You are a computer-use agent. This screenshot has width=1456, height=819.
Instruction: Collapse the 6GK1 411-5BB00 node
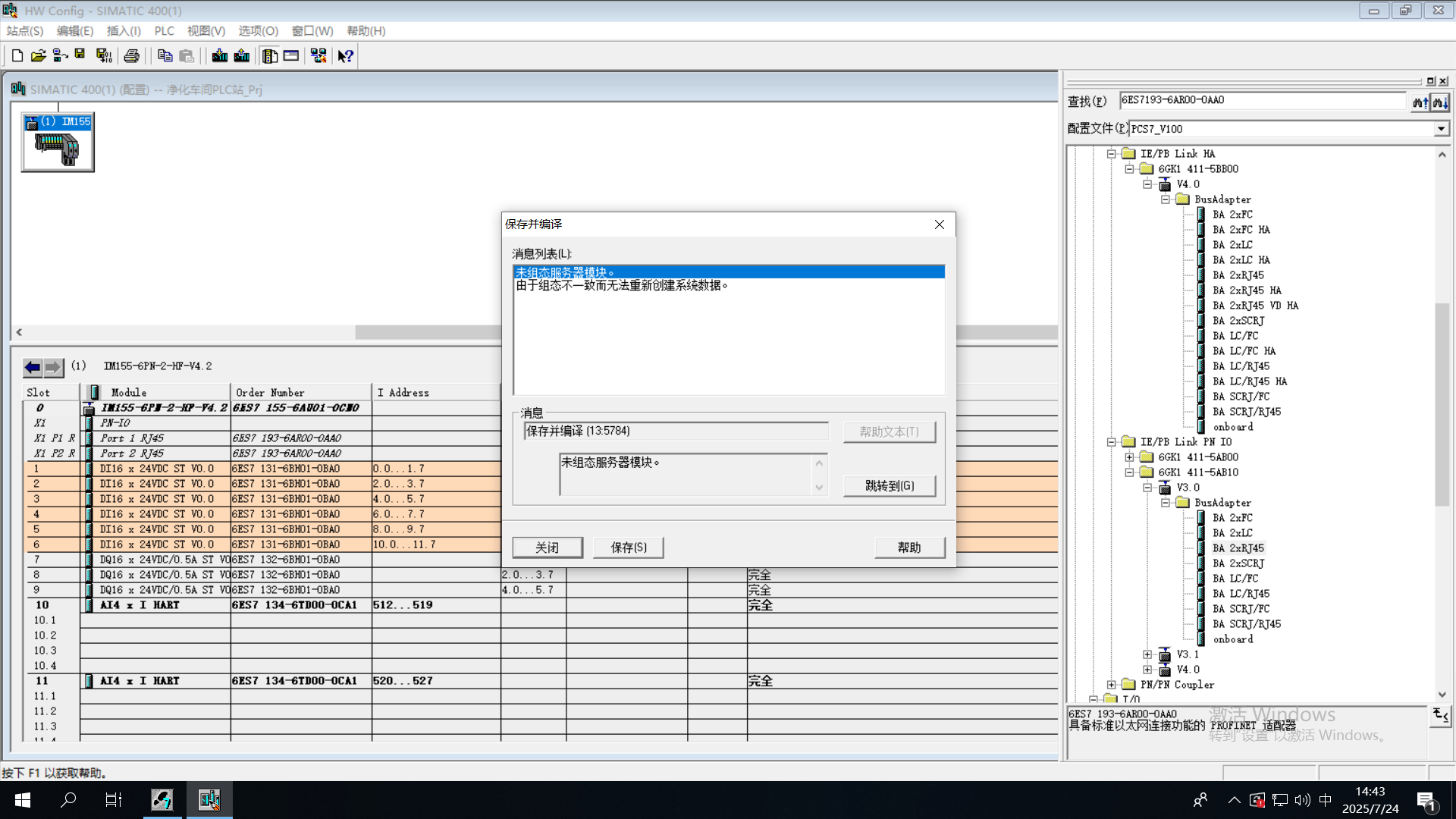pos(1129,169)
